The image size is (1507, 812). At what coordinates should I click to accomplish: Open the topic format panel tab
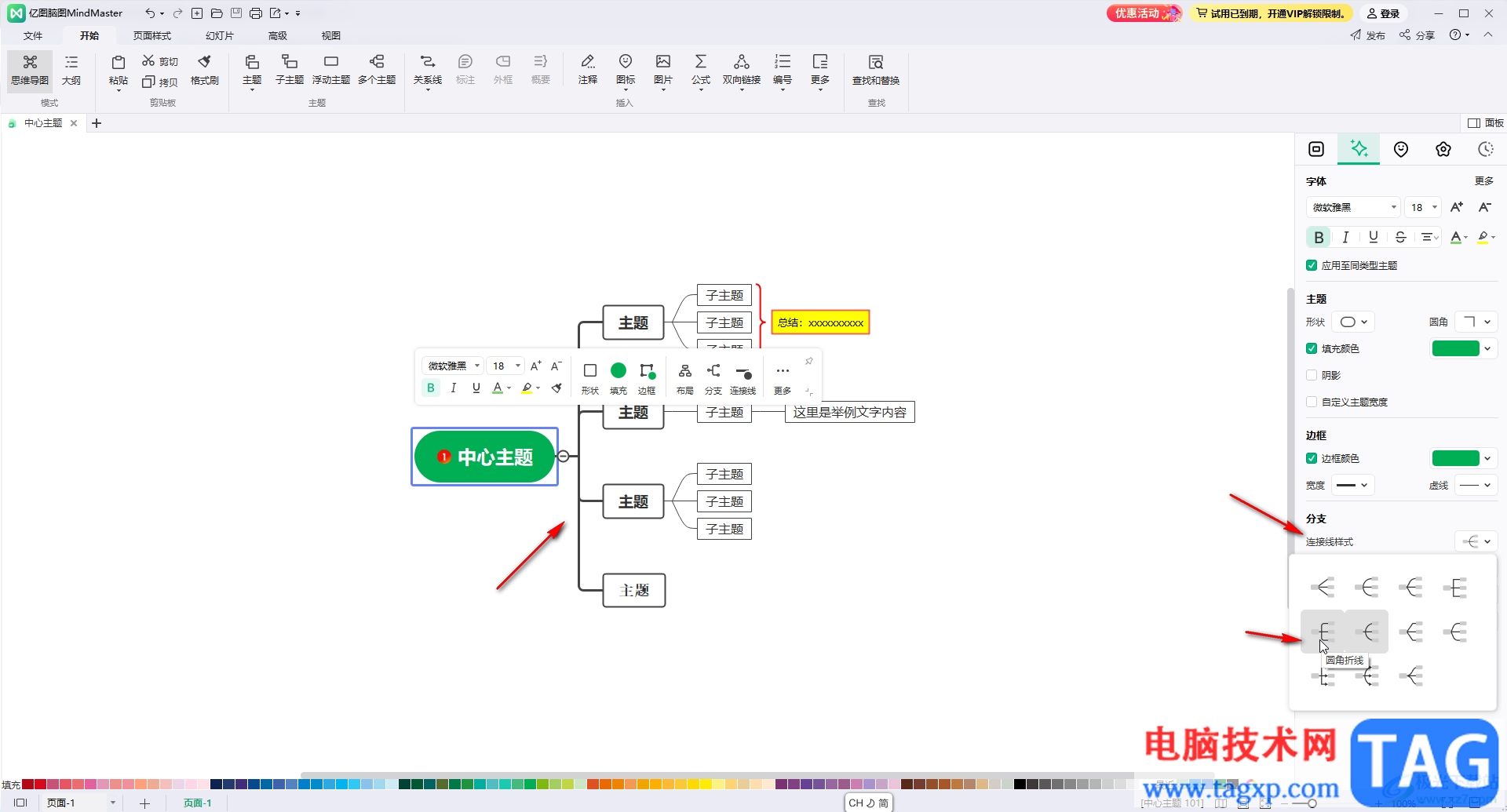[1316, 149]
